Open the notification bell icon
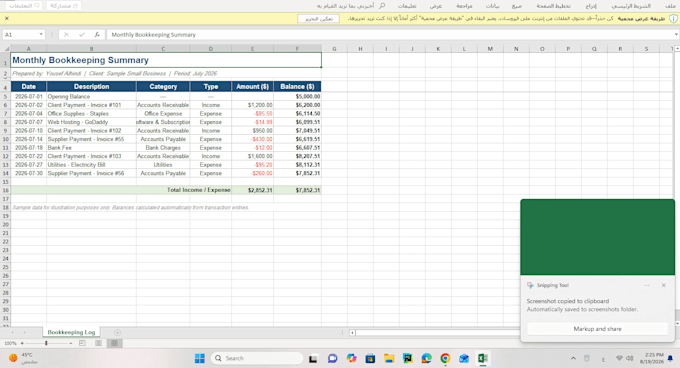Viewport: 680px width, 368px height. tap(670, 358)
